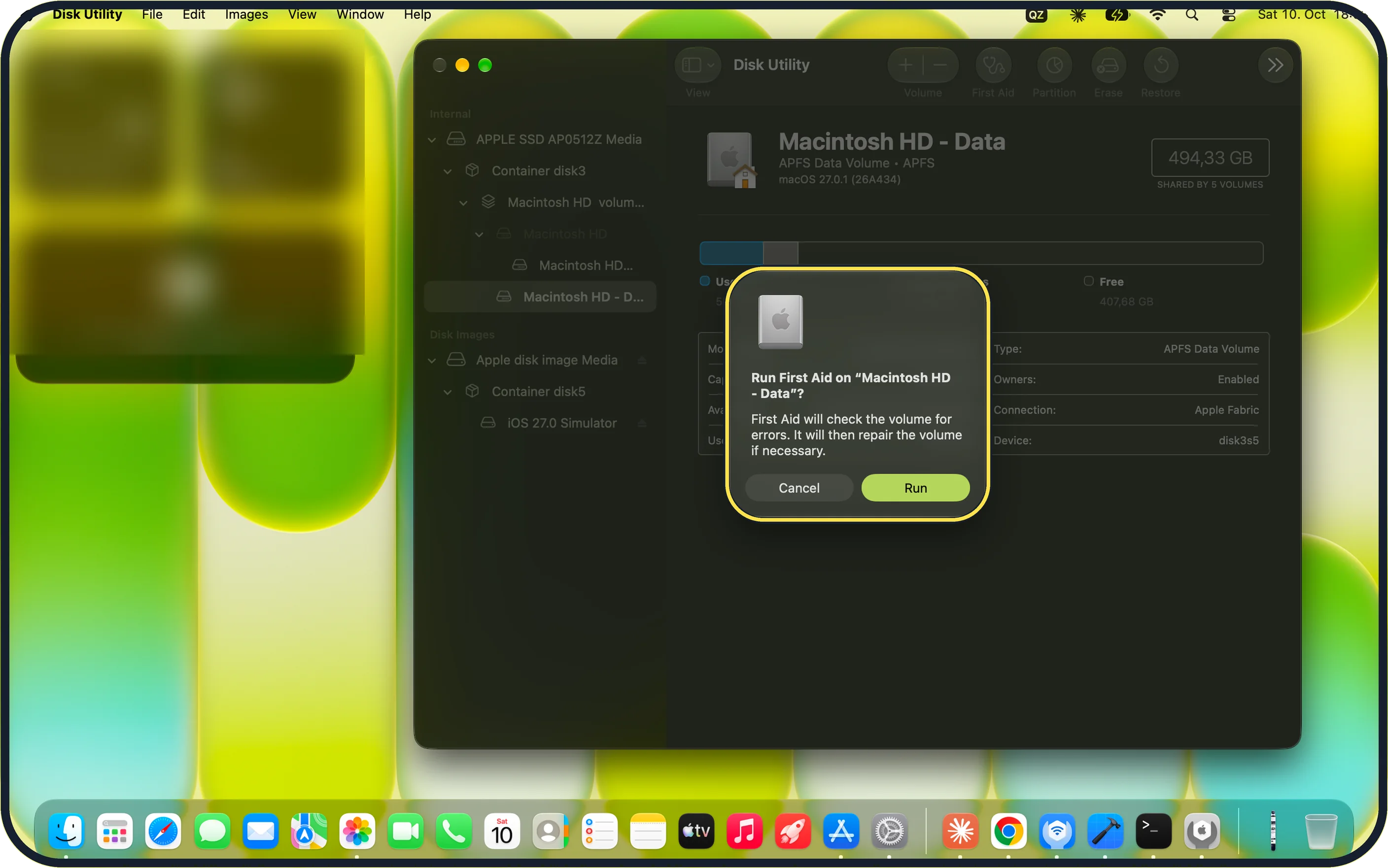The height and width of the screenshot is (868, 1388).
Task: Open System Settings from the Dock
Action: point(889,831)
